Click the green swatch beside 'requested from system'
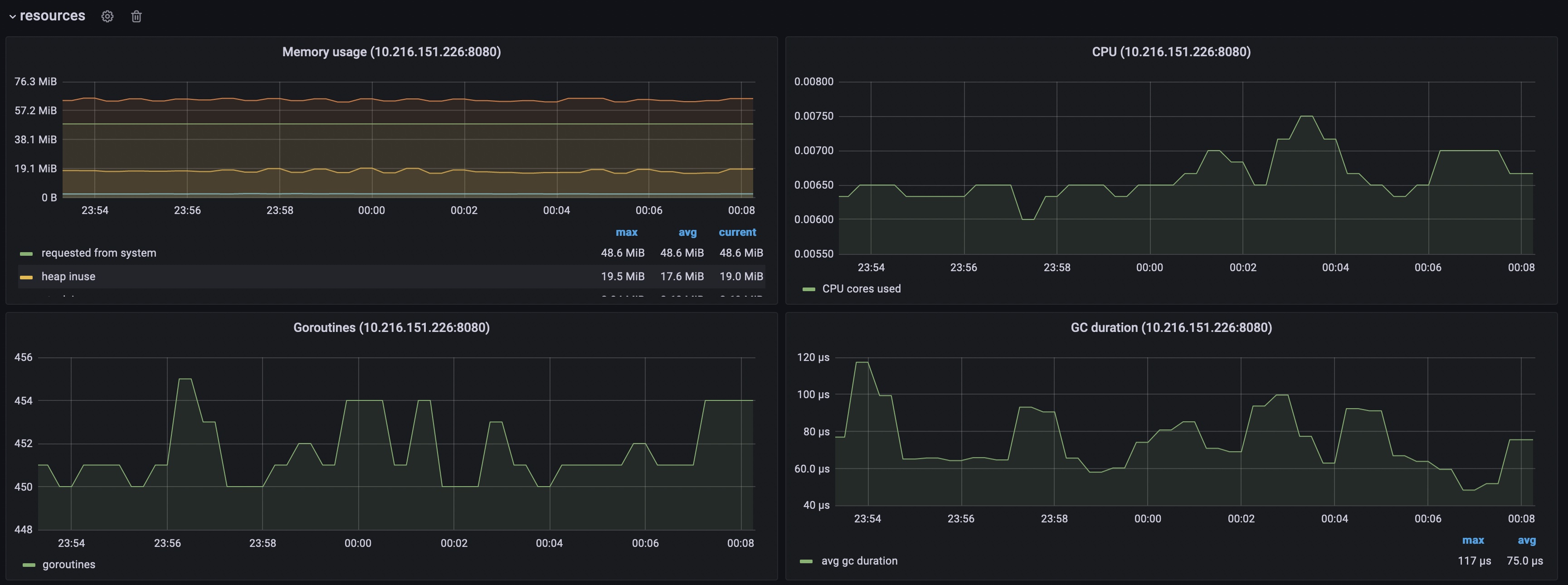1568x585 pixels. (26, 253)
